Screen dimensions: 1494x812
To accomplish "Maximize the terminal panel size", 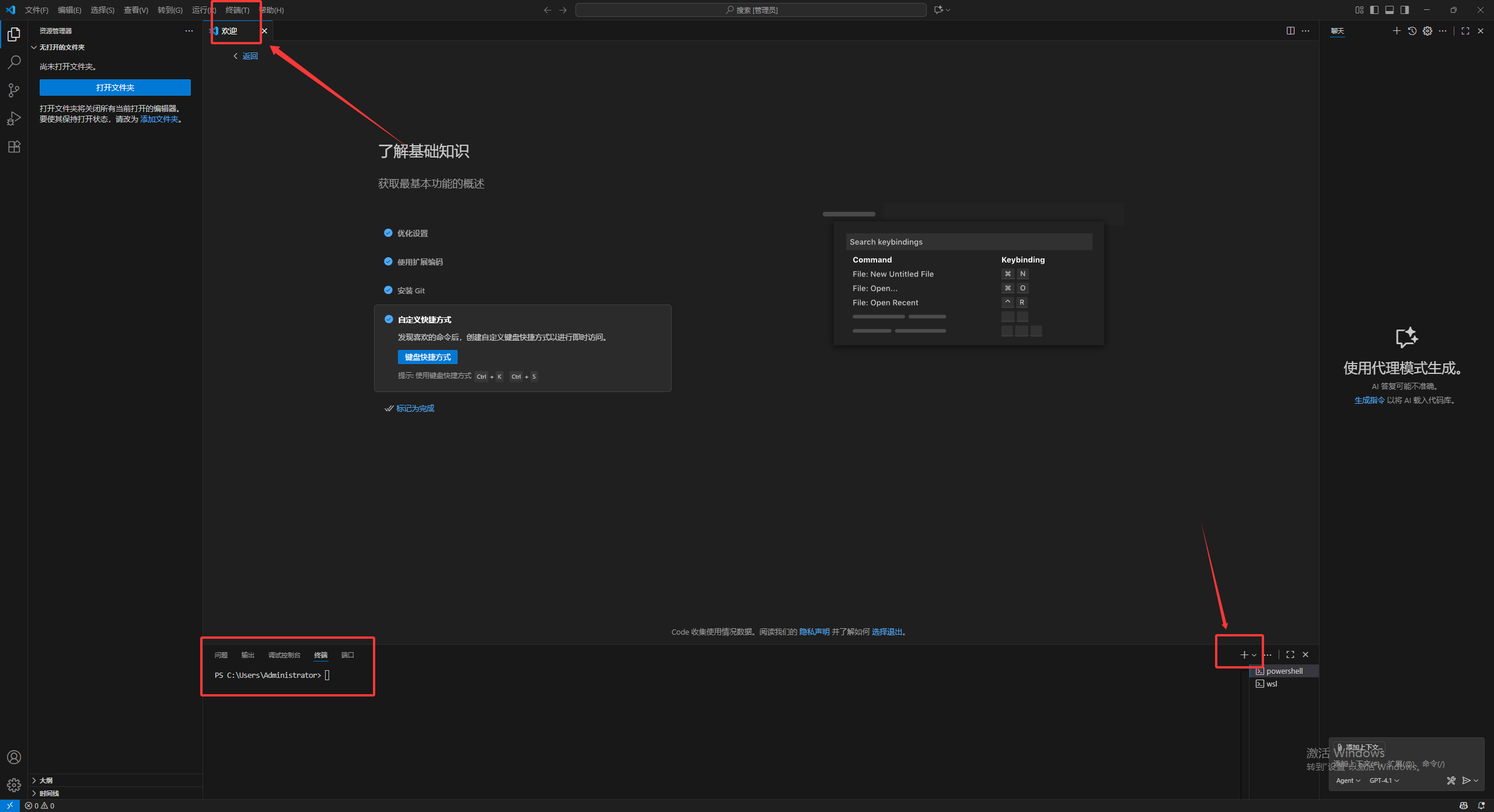I will point(1289,654).
